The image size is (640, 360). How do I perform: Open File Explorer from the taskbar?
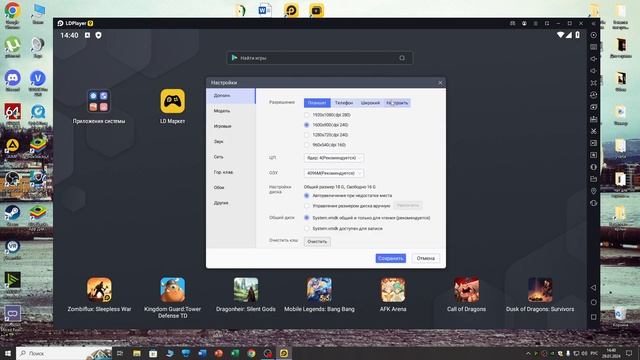(137, 353)
